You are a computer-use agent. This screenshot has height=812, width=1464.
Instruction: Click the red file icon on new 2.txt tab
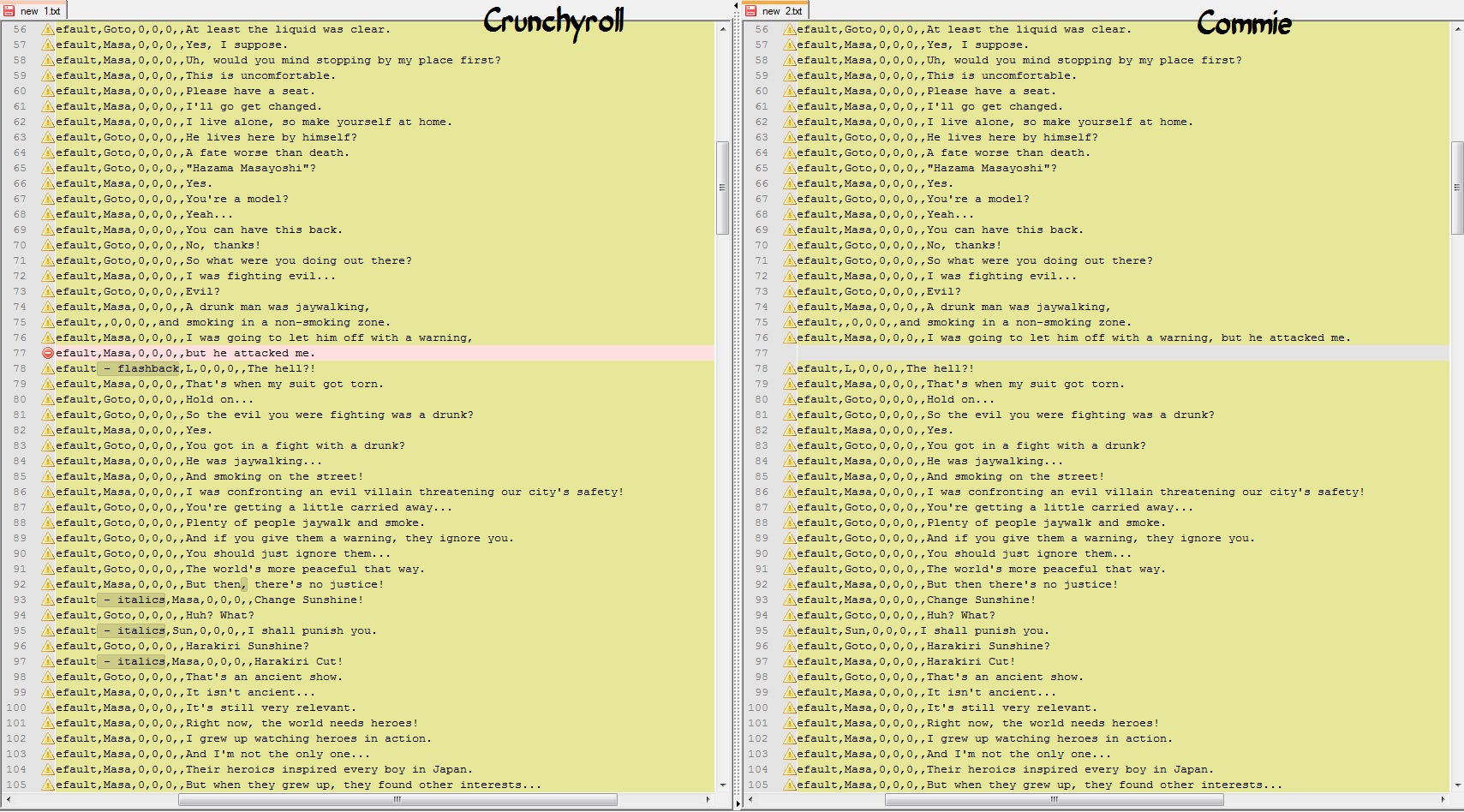(x=750, y=11)
